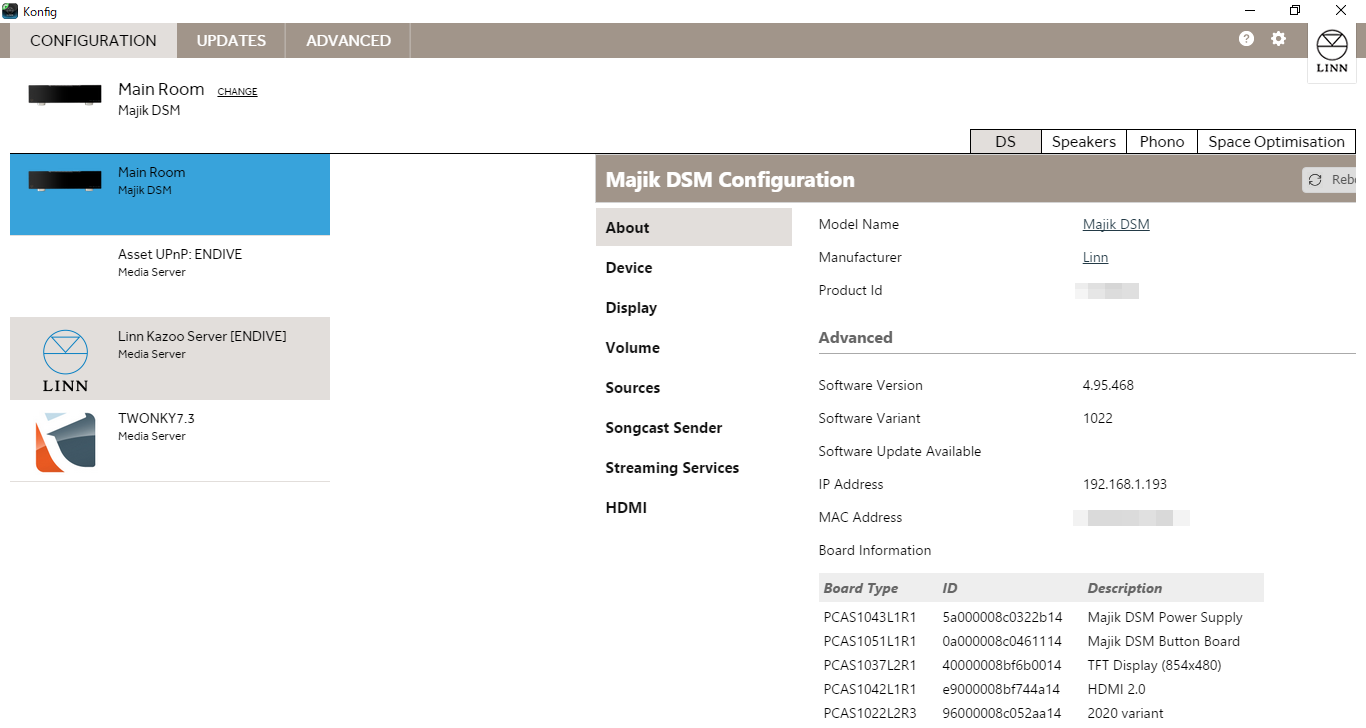
Task: Click the ID column header
Action: click(950, 588)
